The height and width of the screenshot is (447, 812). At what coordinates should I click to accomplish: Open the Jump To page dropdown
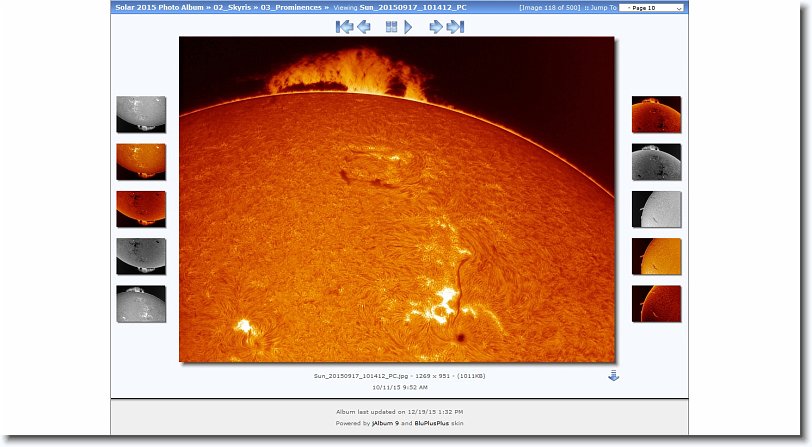651,8
